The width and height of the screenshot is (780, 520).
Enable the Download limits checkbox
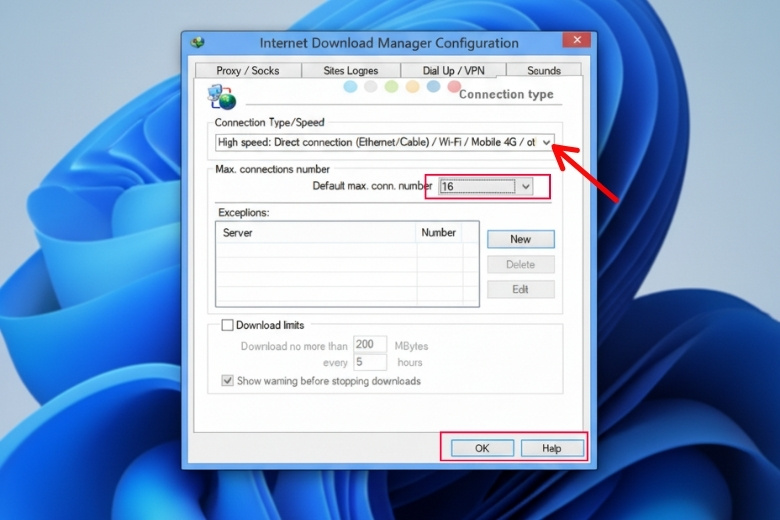[x=227, y=325]
